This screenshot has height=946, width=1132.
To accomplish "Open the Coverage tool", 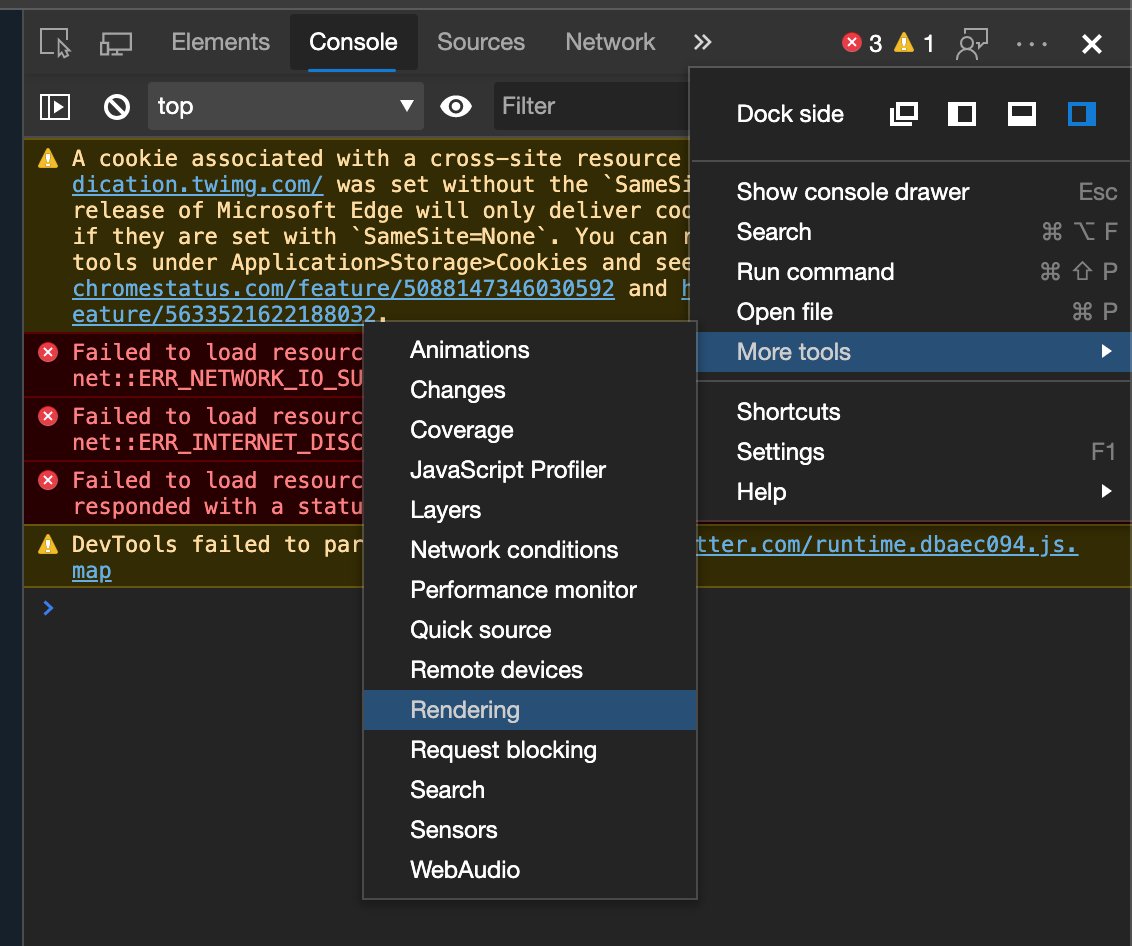I will [530, 430].
